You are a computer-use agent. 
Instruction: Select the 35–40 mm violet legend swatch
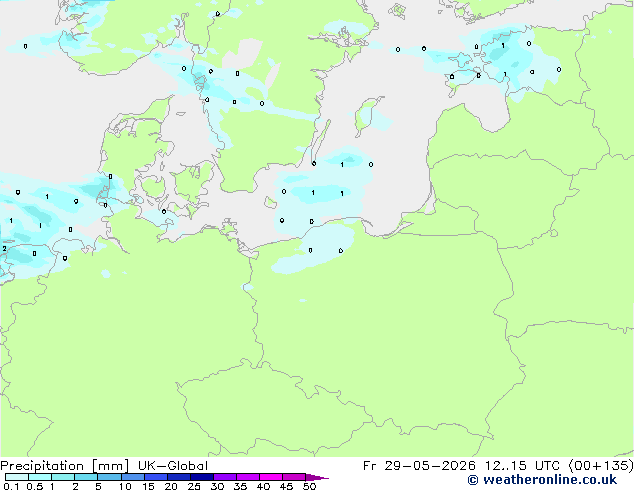tap(248, 477)
